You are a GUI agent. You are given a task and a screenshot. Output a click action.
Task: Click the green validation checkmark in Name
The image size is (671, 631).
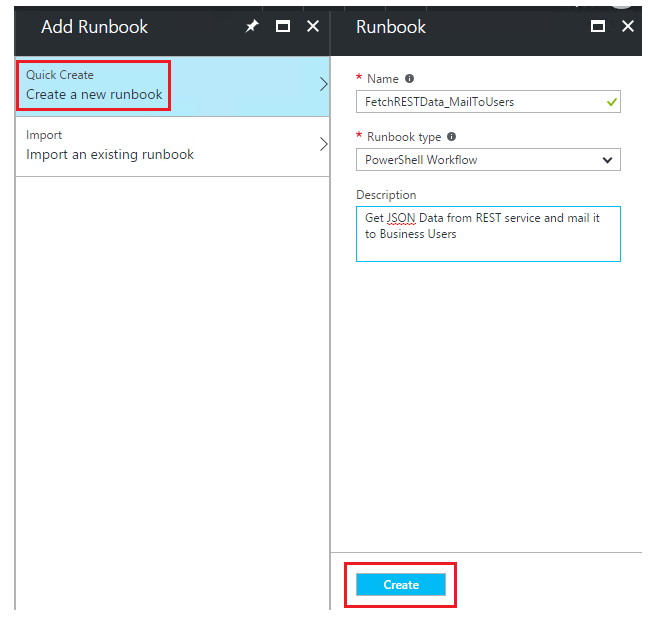pyautogui.click(x=612, y=102)
